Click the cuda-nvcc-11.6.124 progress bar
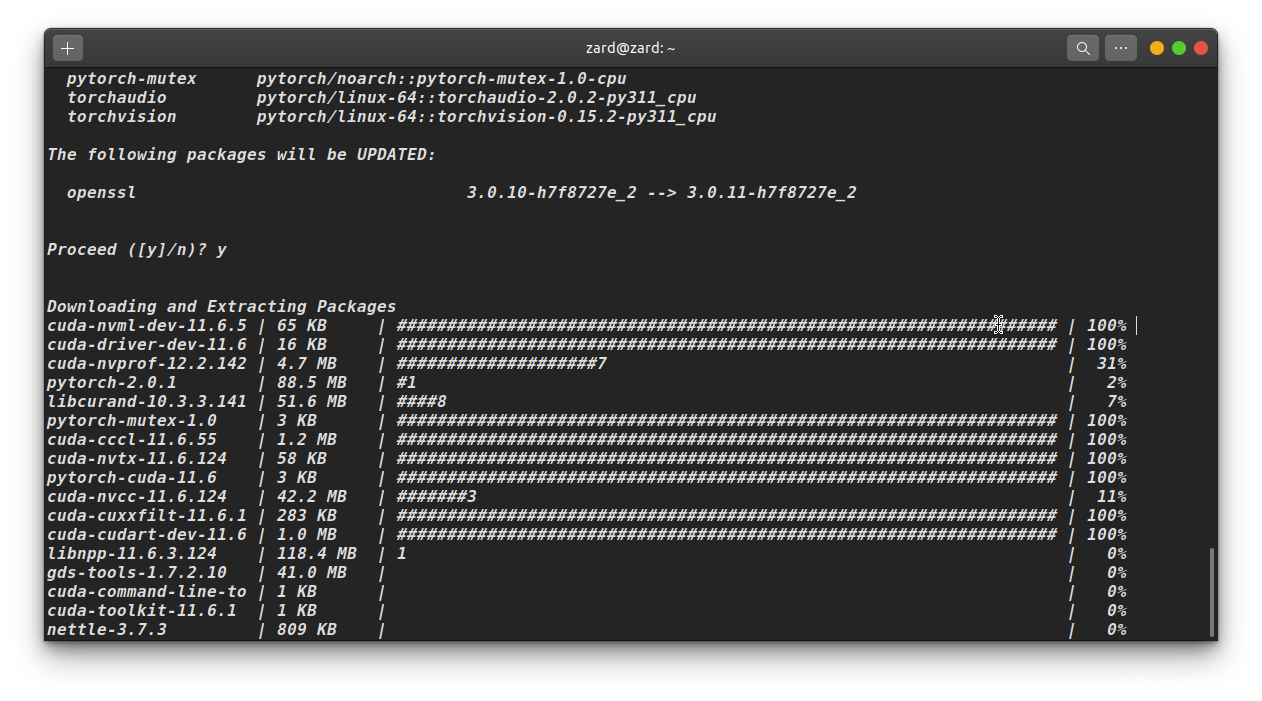The width and height of the screenshot is (1262, 701). [436, 497]
